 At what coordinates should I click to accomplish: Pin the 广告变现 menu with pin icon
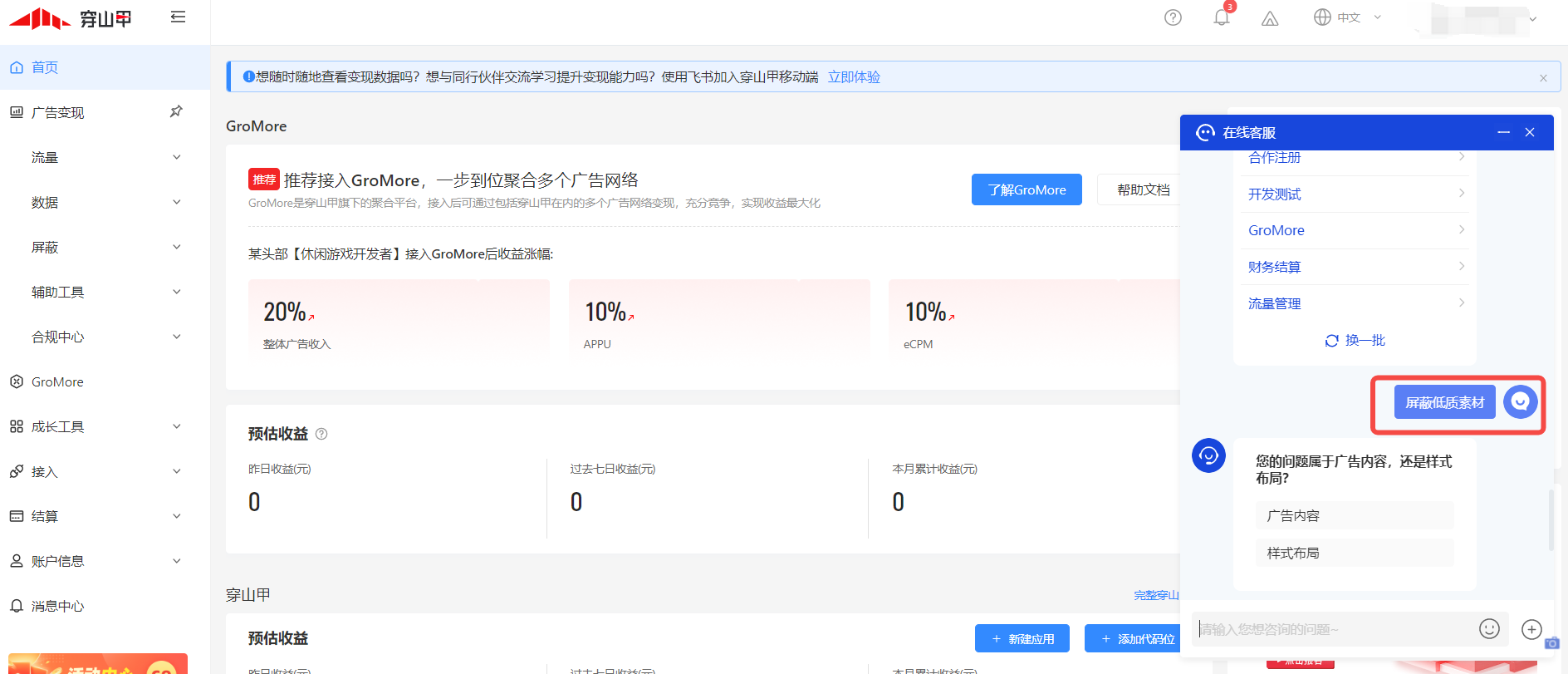point(176,111)
